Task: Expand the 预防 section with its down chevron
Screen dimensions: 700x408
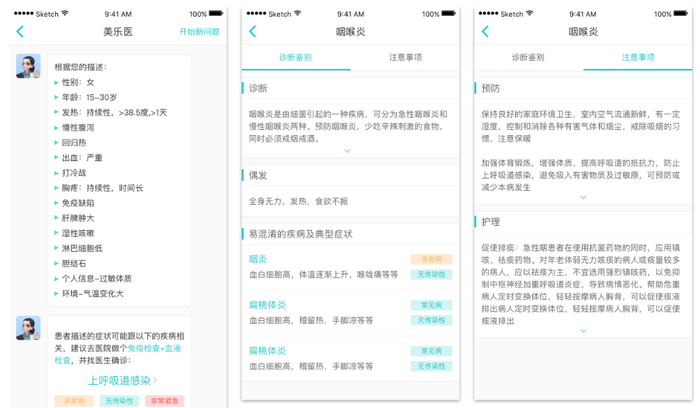Action: [x=583, y=198]
